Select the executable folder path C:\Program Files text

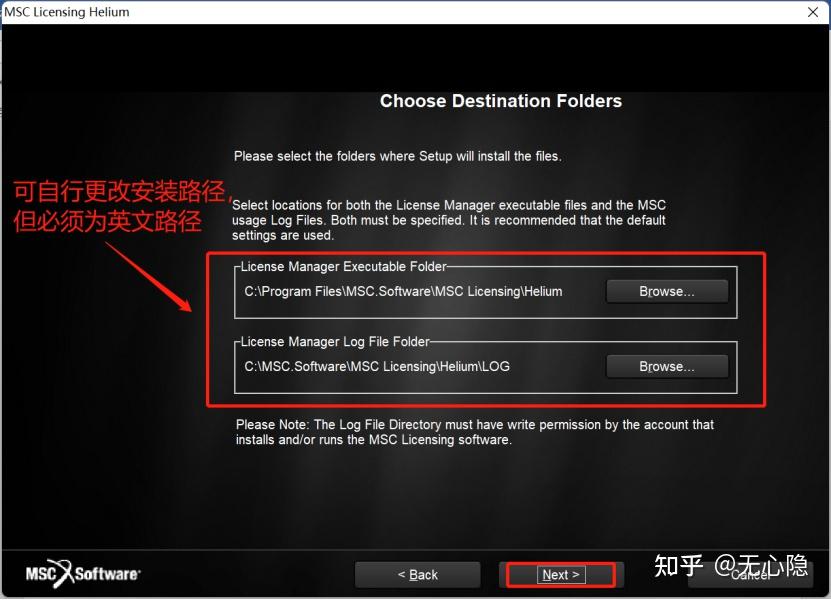coord(403,292)
